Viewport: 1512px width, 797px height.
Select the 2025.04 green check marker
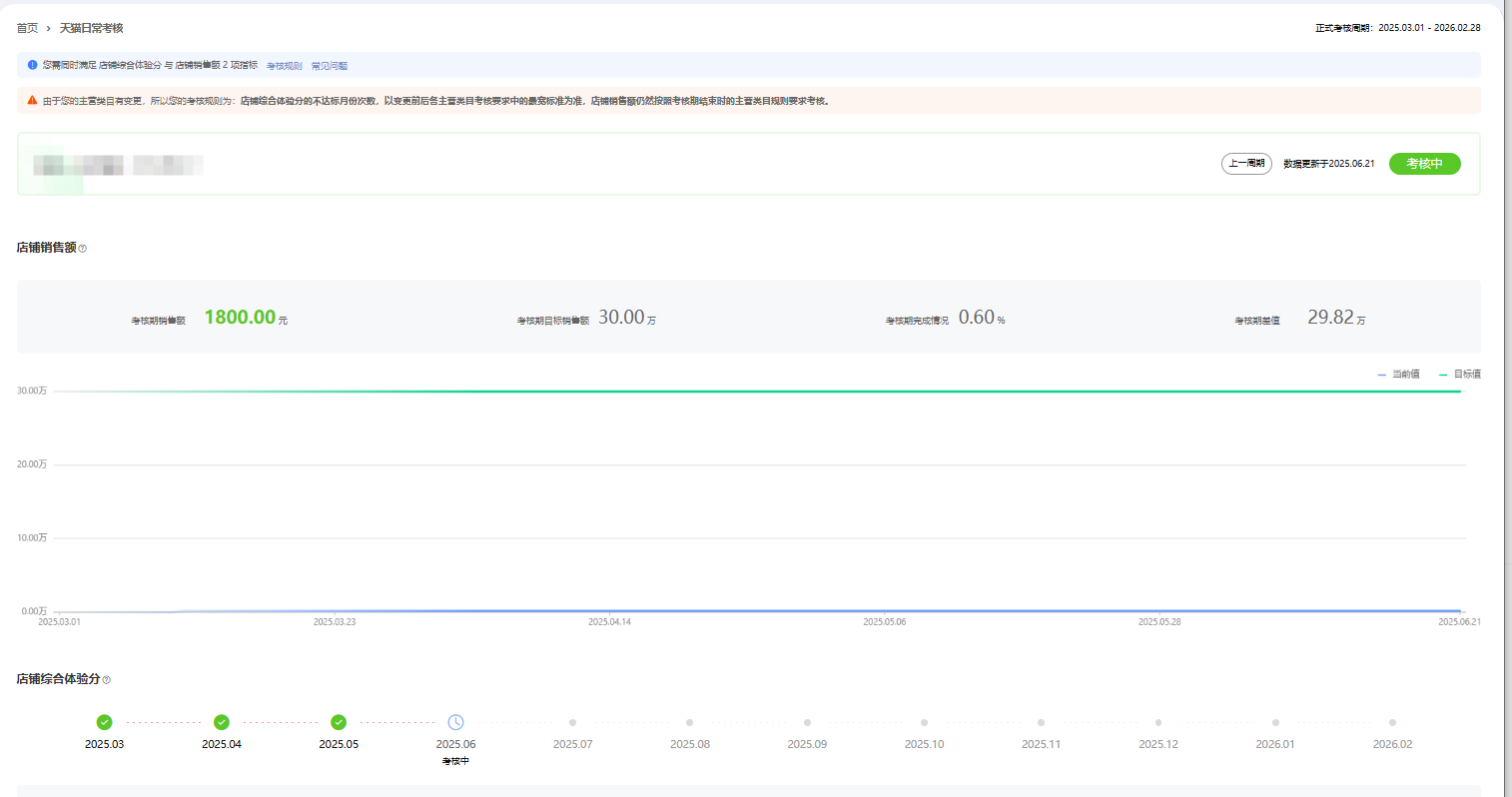point(222,722)
